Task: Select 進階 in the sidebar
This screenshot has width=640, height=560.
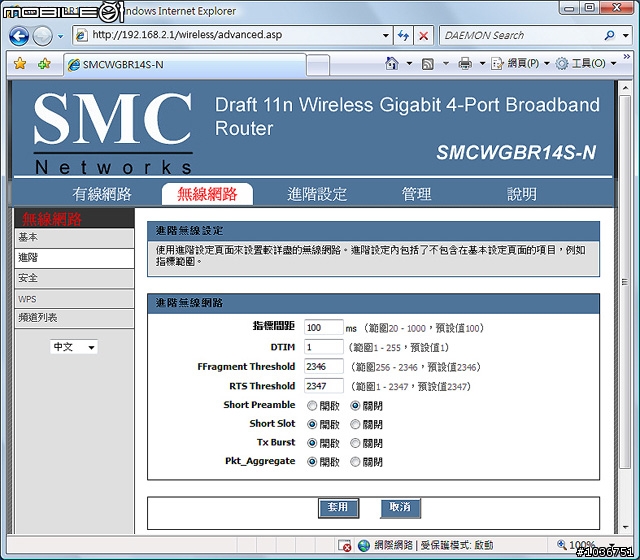Action: click(74, 258)
